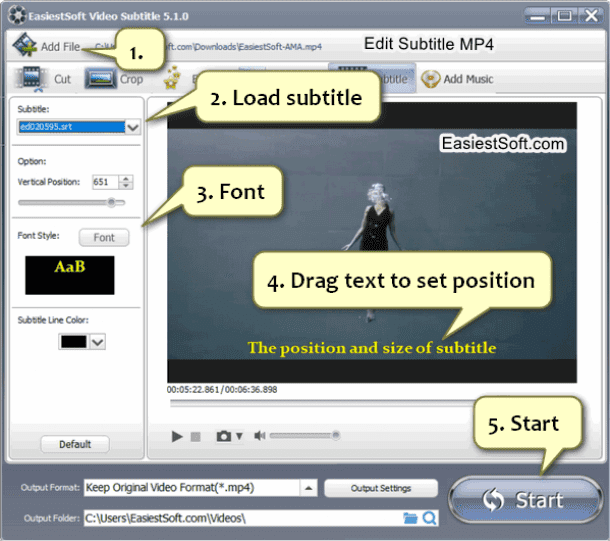Open the Output Format dropdown arrow
This screenshot has width=610, height=541.
[x=309, y=488]
